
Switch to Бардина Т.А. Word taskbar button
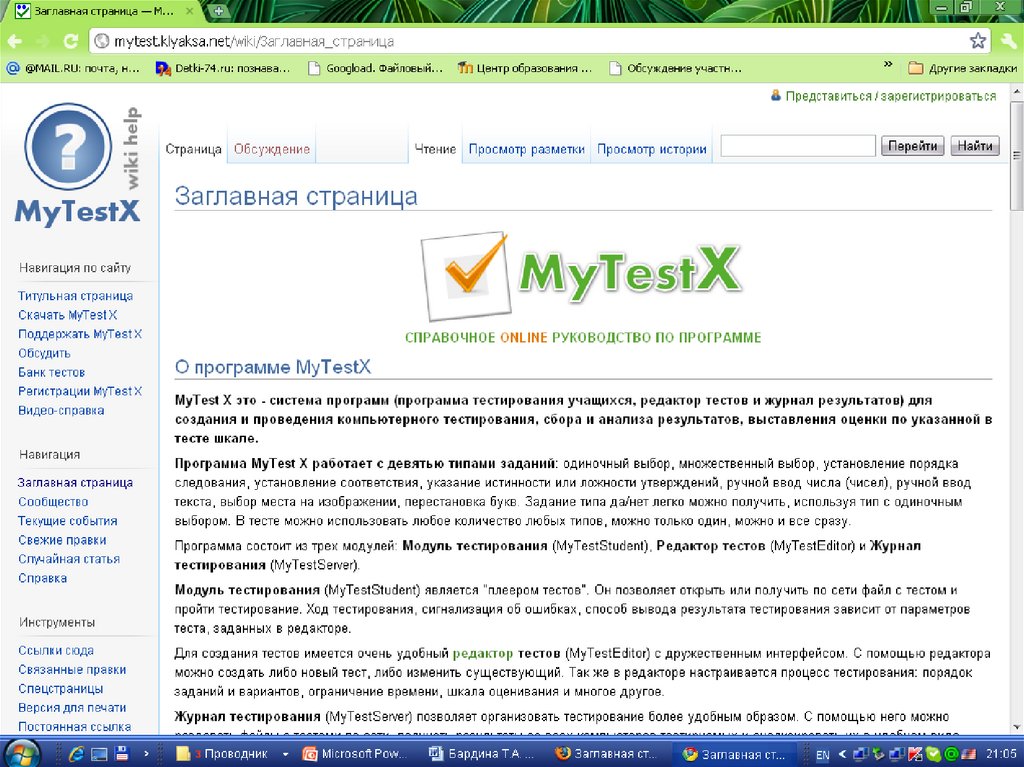[481, 754]
